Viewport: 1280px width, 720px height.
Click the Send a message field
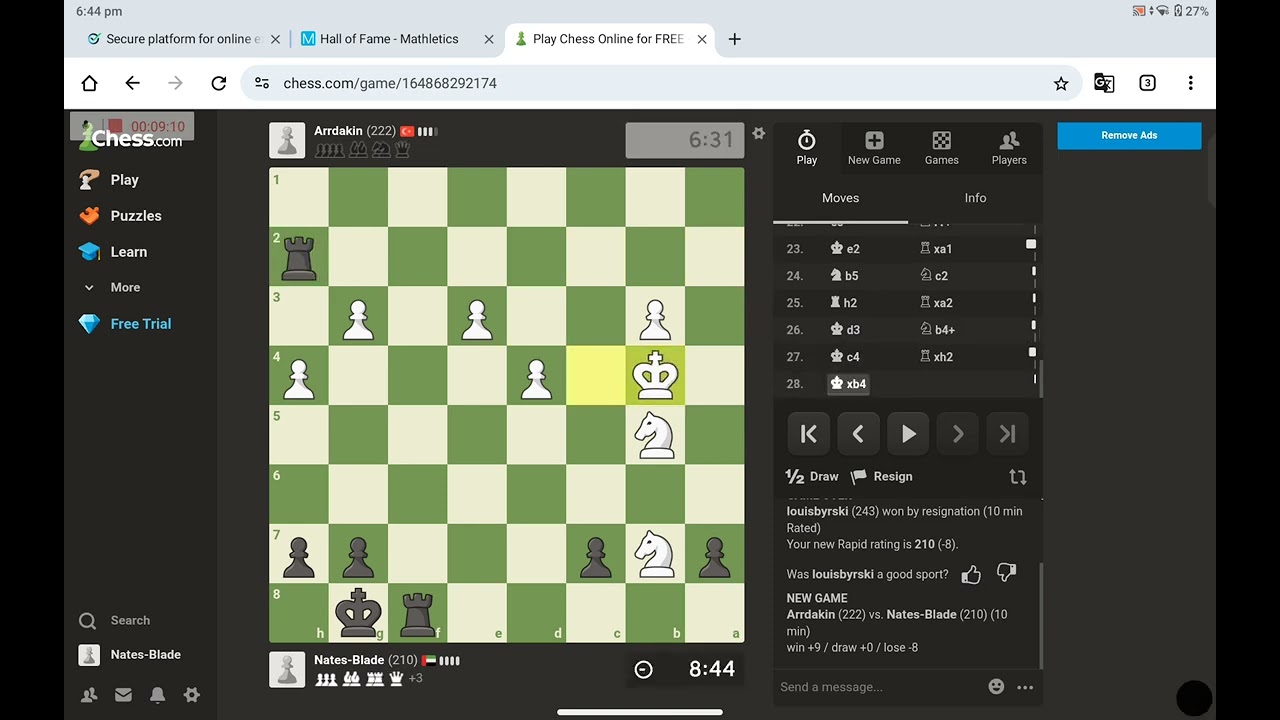click(878, 687)
